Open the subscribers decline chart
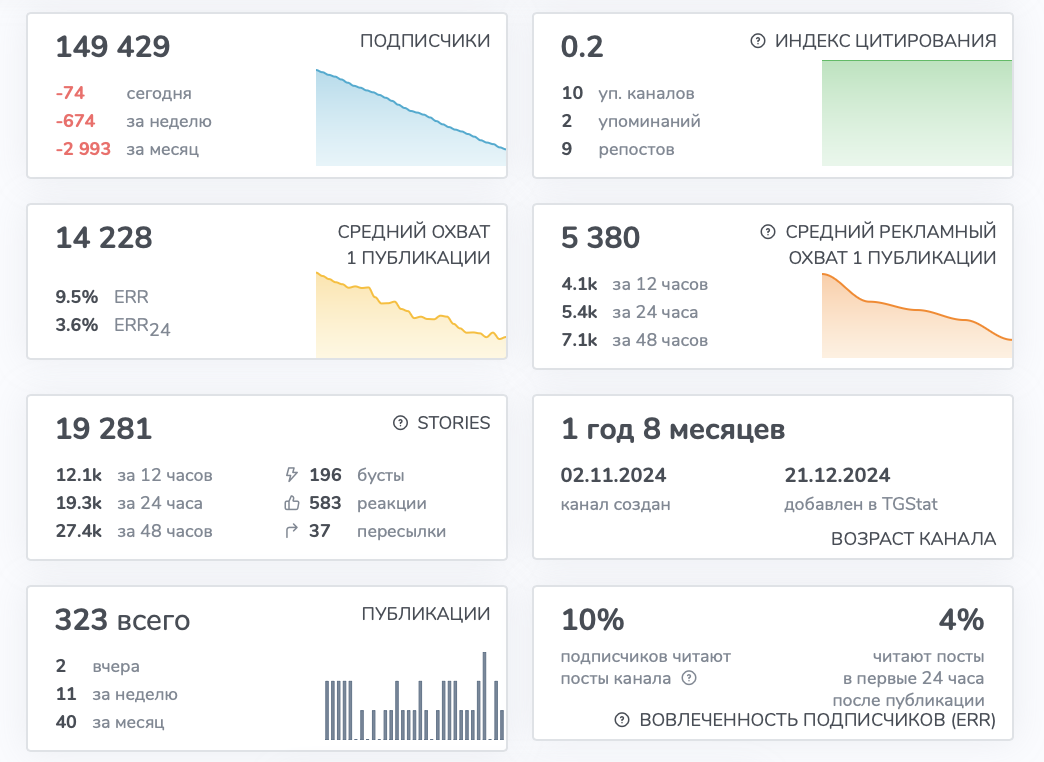Screen dimensions: 1044x762 (411, 117)
